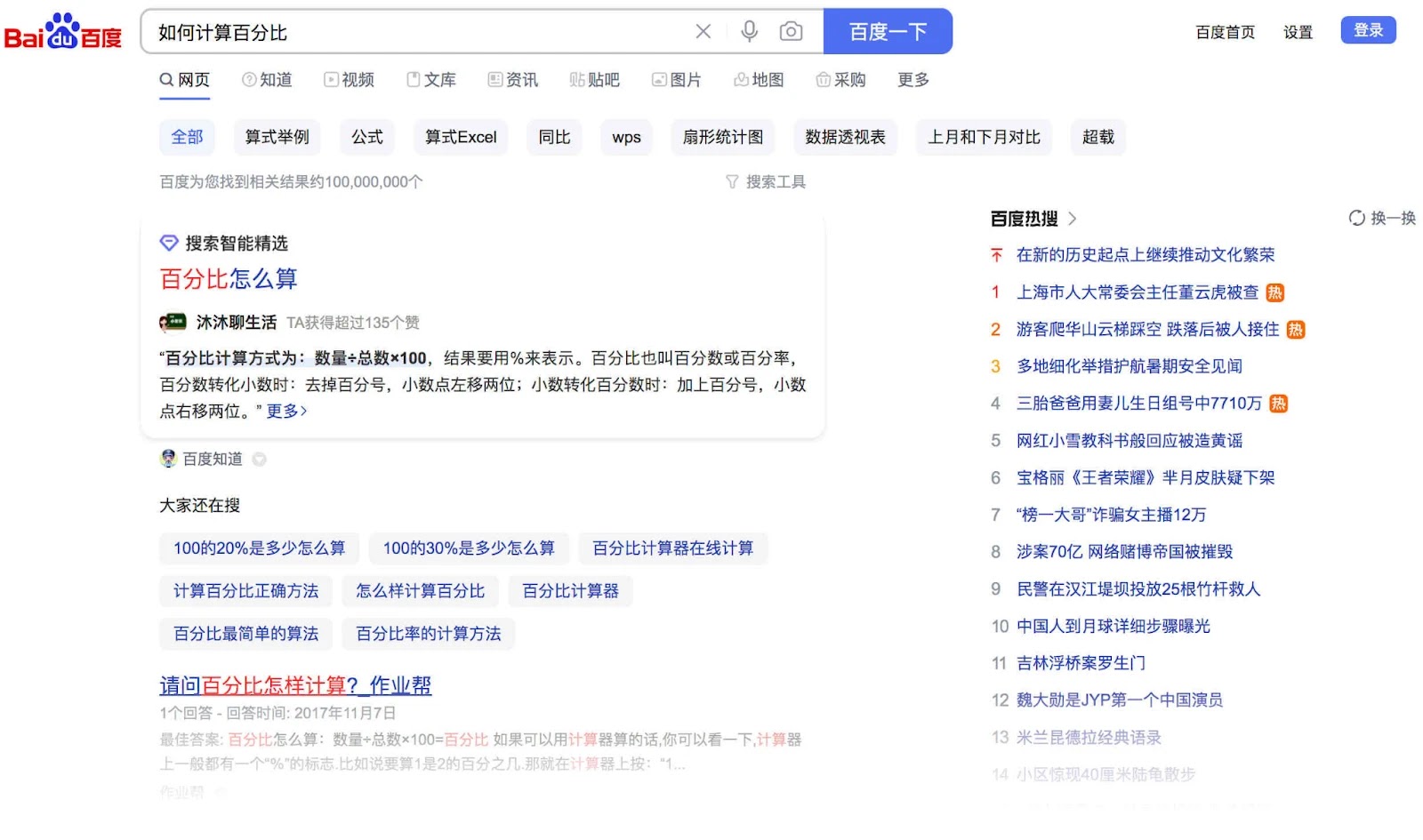This screenshot has width=1423, height=840.
Task: Click the 搜索智能精选 diamond icon
Action: (x=169, y=243)
